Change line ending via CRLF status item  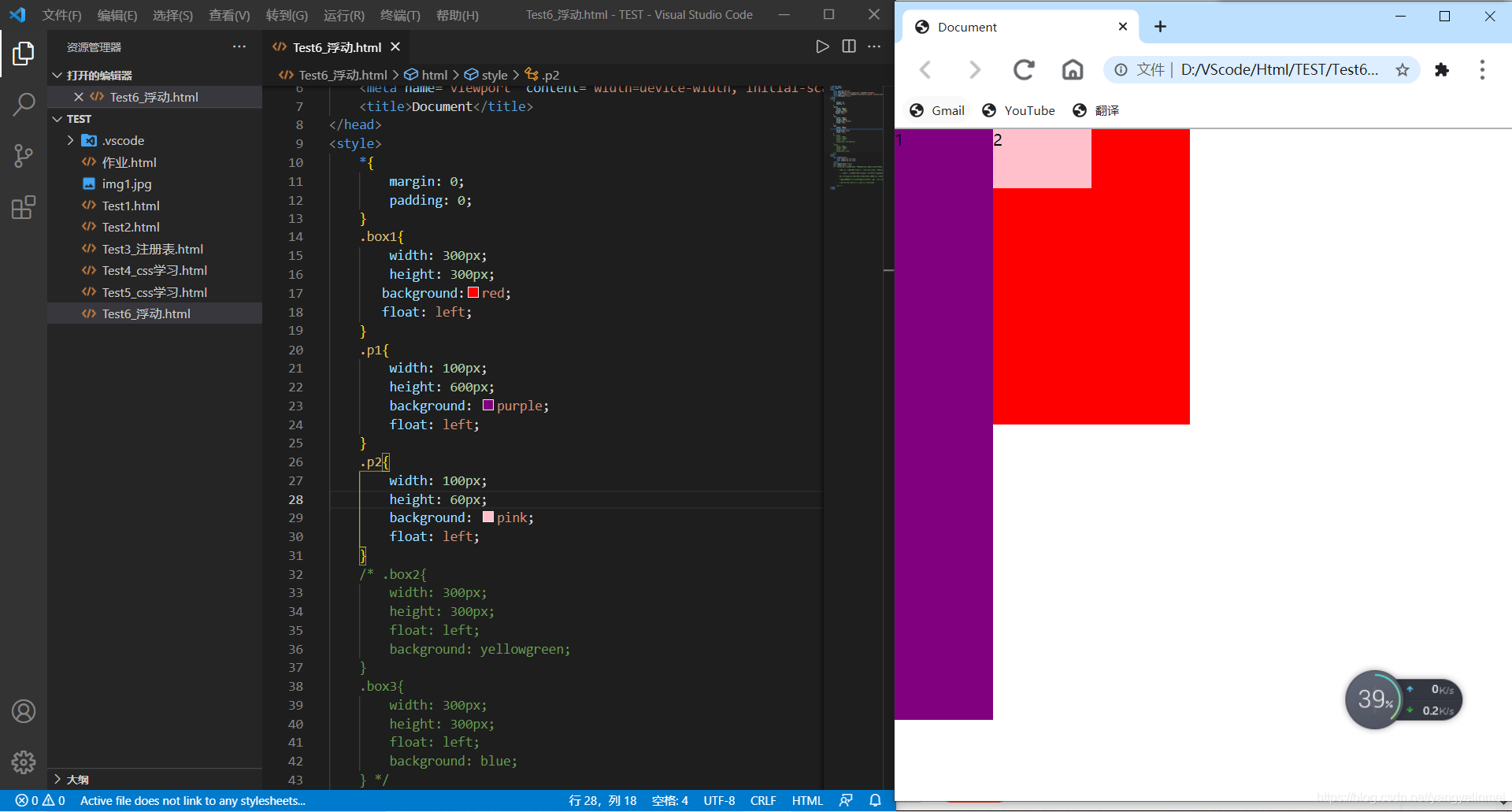pos(763,801)
